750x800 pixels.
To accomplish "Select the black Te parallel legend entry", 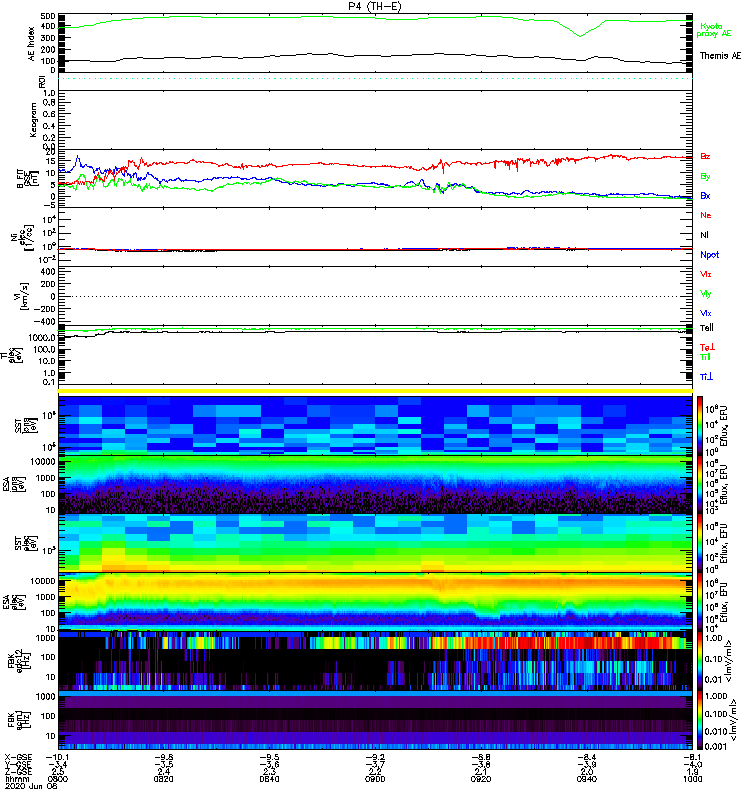I will click(707, 328).
